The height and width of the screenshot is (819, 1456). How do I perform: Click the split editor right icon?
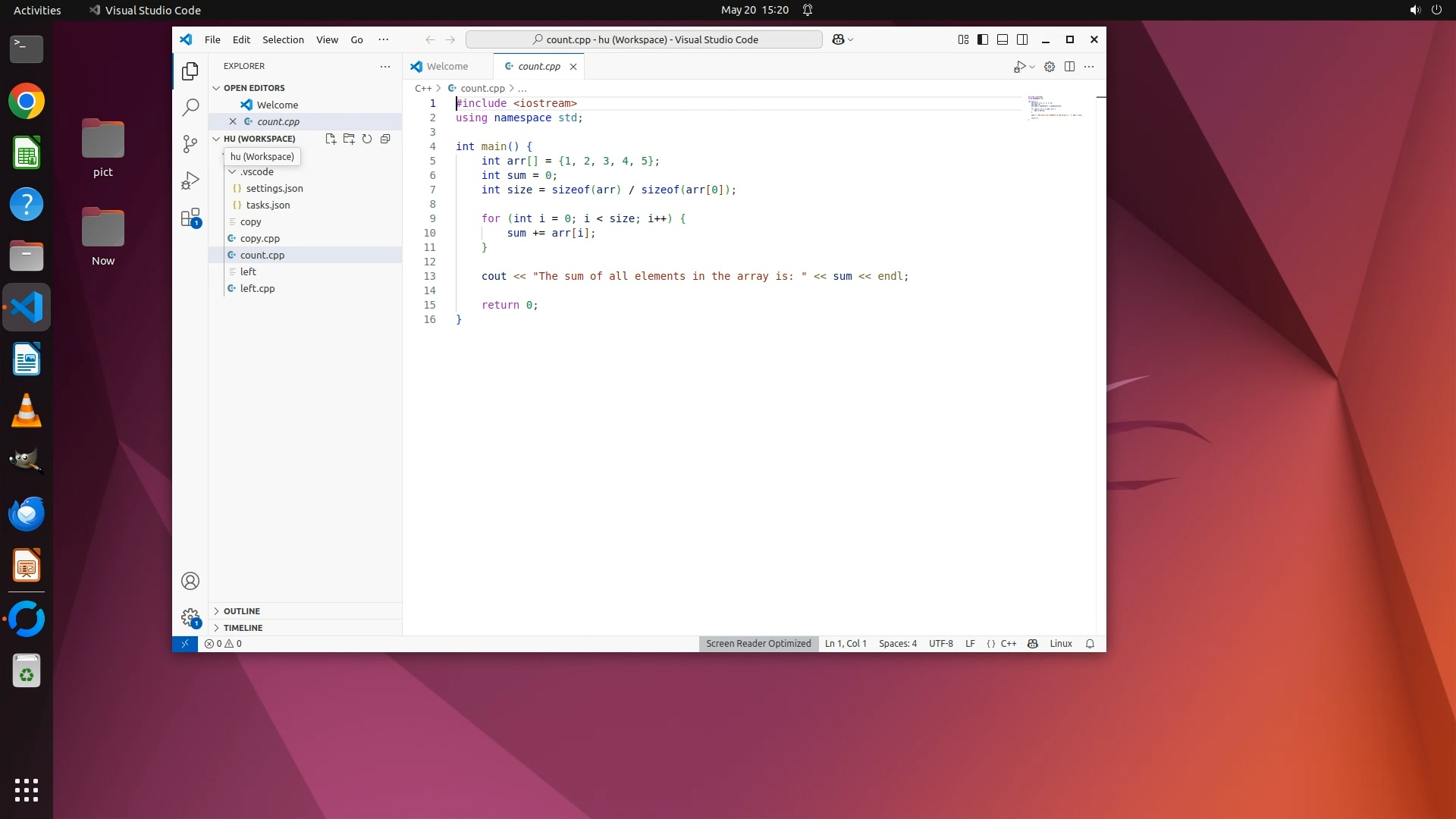[1069, 67]
